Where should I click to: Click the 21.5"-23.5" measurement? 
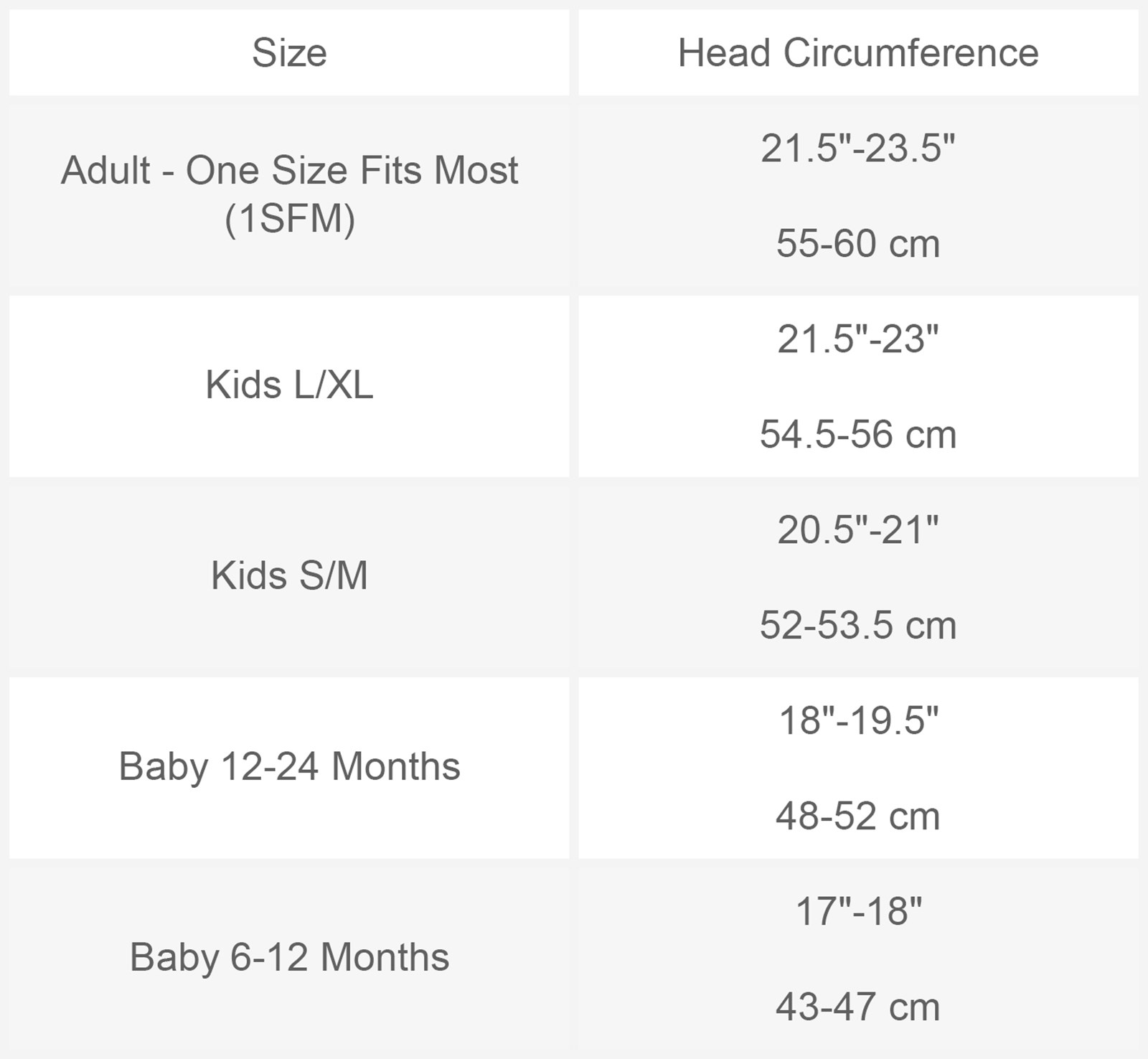point(858,149)
